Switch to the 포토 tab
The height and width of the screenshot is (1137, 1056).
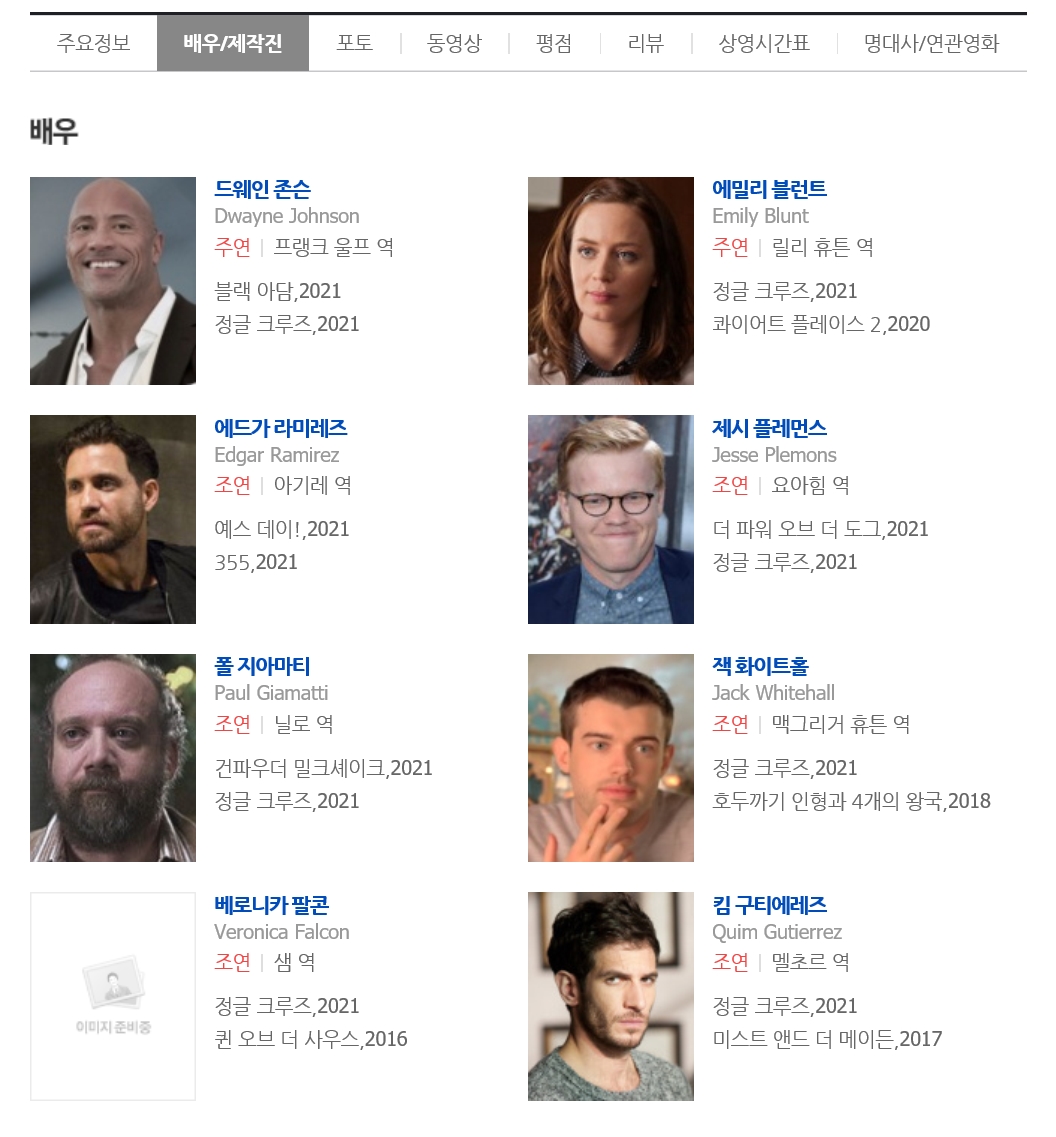(x=355, y=43)
